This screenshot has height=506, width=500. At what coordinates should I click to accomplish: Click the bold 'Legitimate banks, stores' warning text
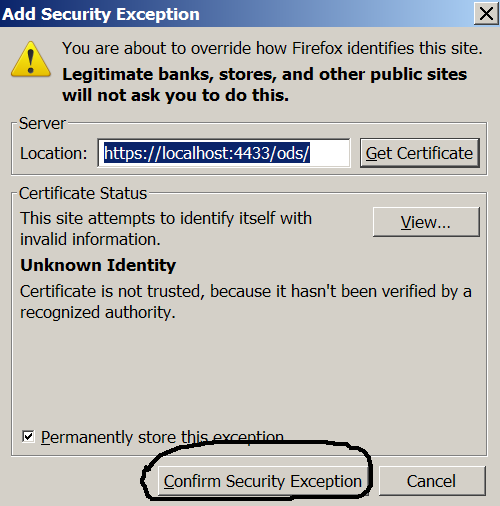click(x=265, y=85)
